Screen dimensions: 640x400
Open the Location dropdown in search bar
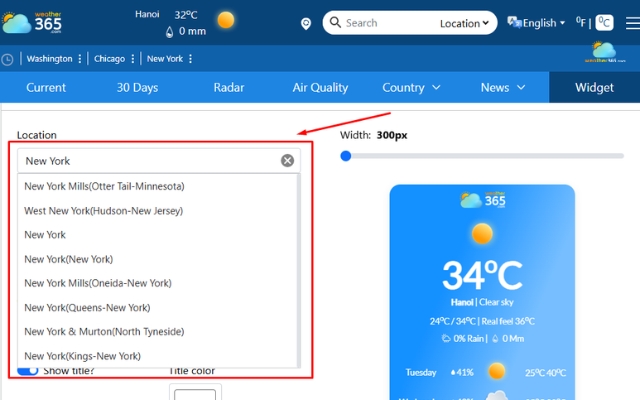tap(465, 23)
